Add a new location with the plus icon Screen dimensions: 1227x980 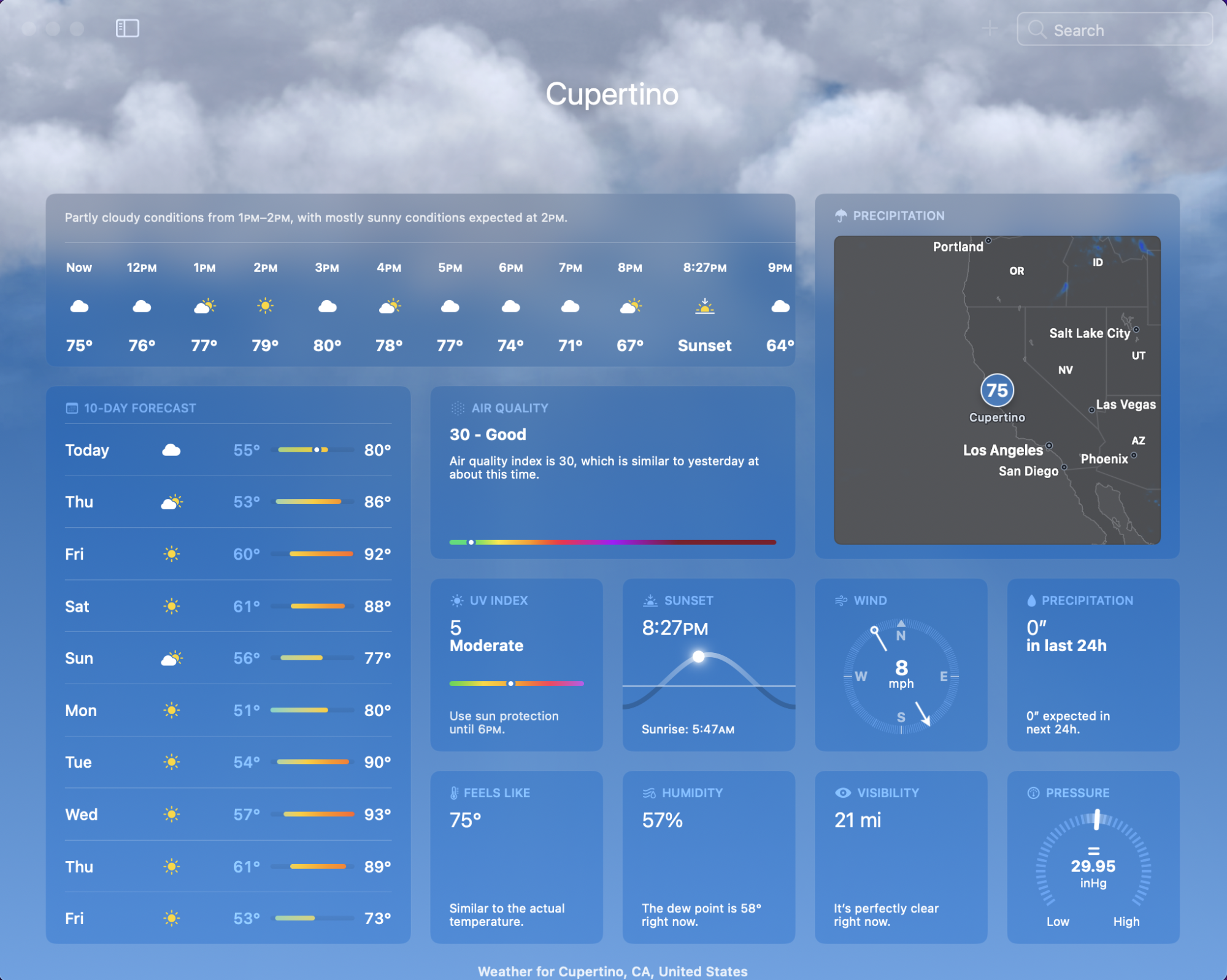pos(989,29)
